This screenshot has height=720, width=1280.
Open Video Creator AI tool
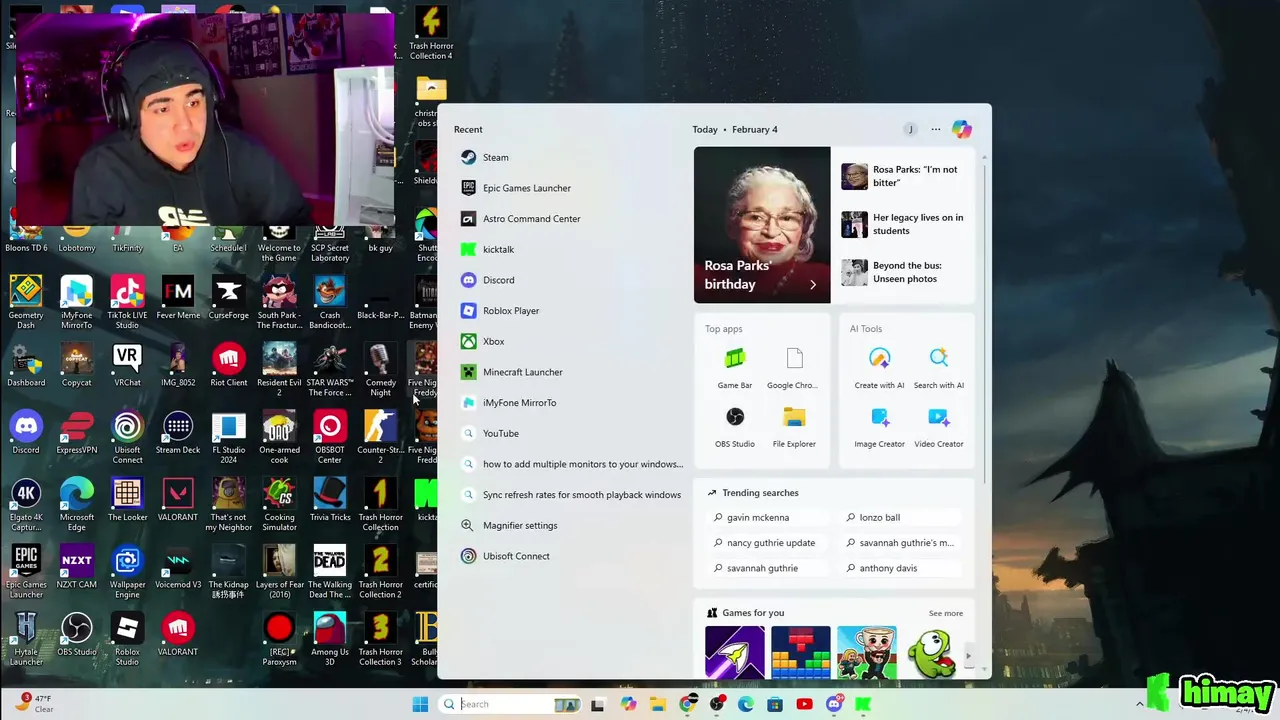[x=939, y=426]
